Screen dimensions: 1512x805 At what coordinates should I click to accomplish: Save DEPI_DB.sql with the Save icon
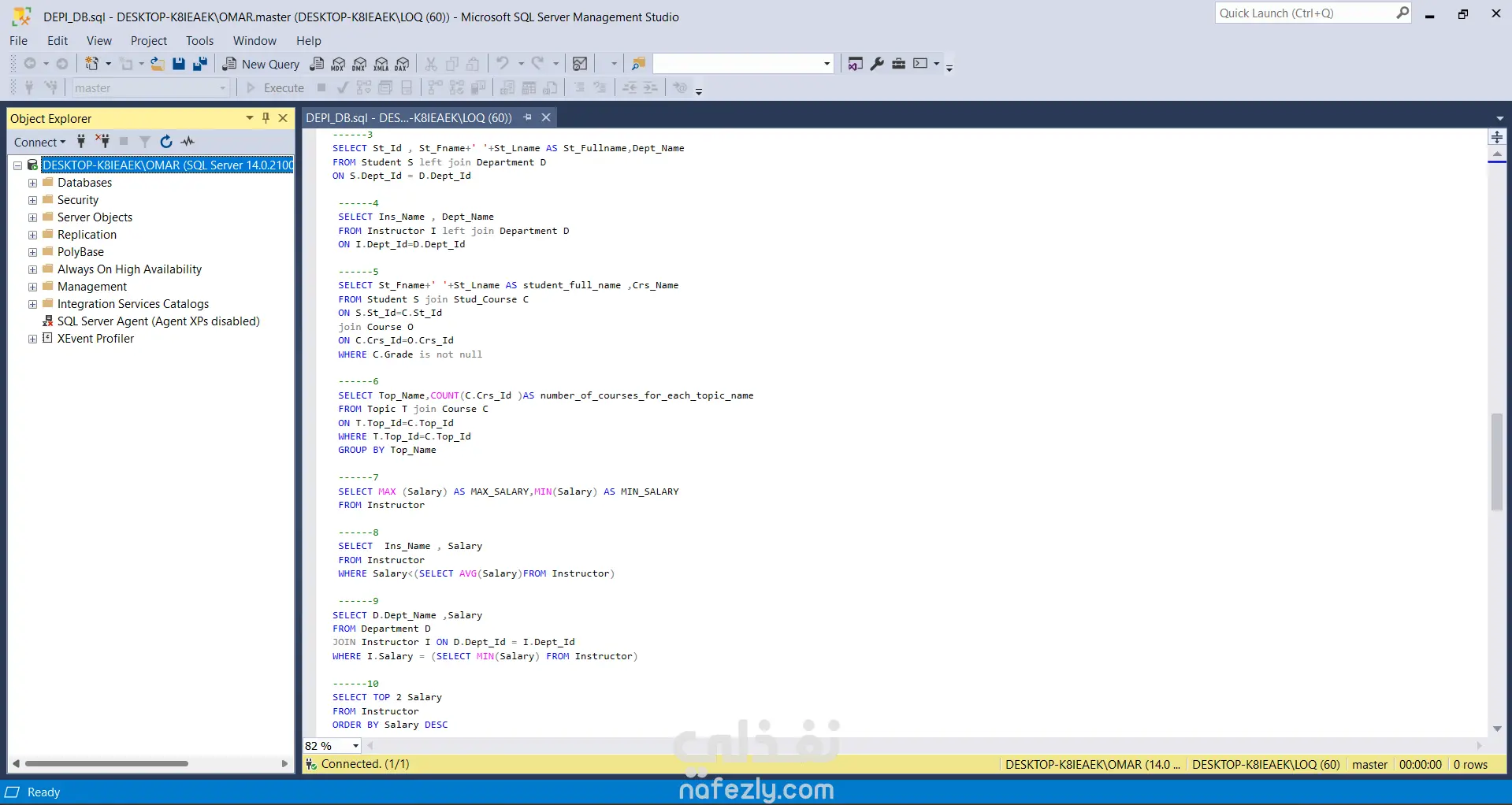click(179, 64)
